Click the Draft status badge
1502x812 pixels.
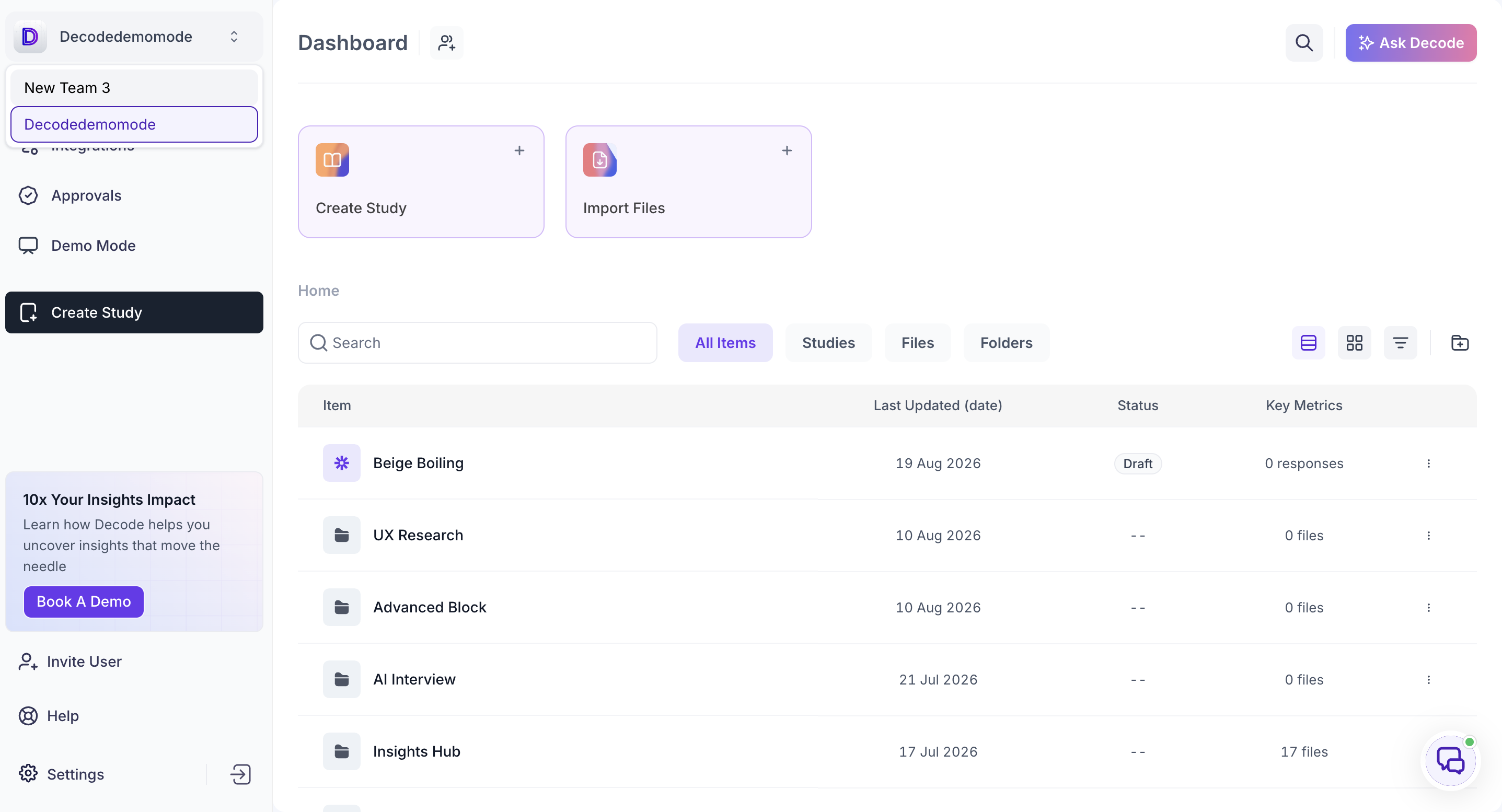pyautogui.click(x=1138, y=463)
